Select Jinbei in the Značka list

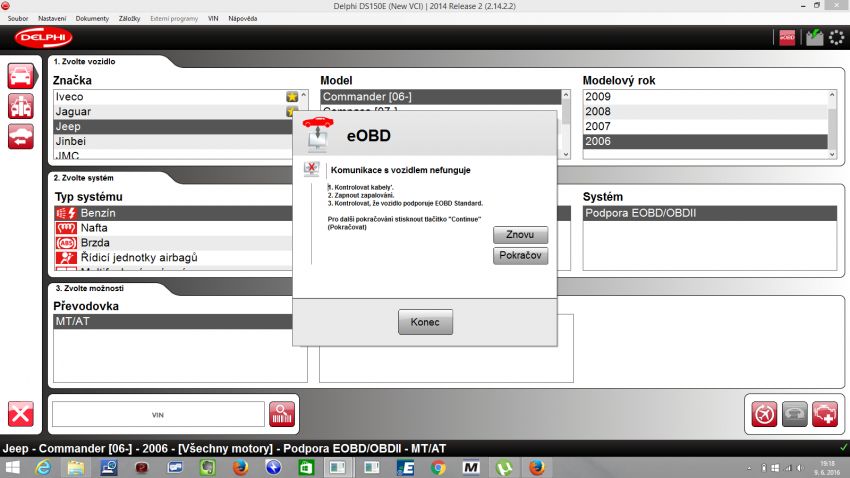coord(173,141)
